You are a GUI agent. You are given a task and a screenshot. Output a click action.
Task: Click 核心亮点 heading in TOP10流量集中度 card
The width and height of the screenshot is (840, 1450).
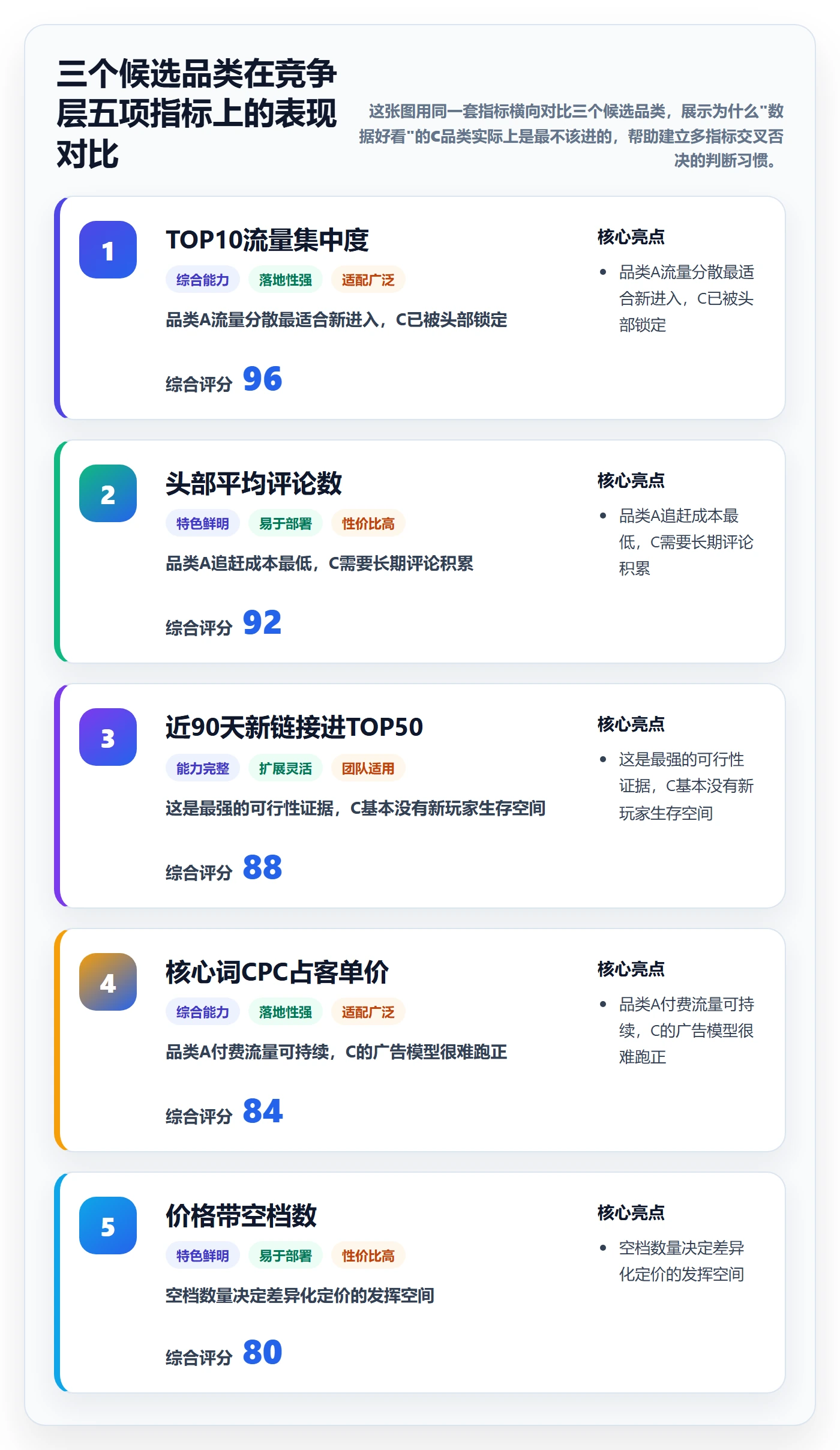coord(631,237)
